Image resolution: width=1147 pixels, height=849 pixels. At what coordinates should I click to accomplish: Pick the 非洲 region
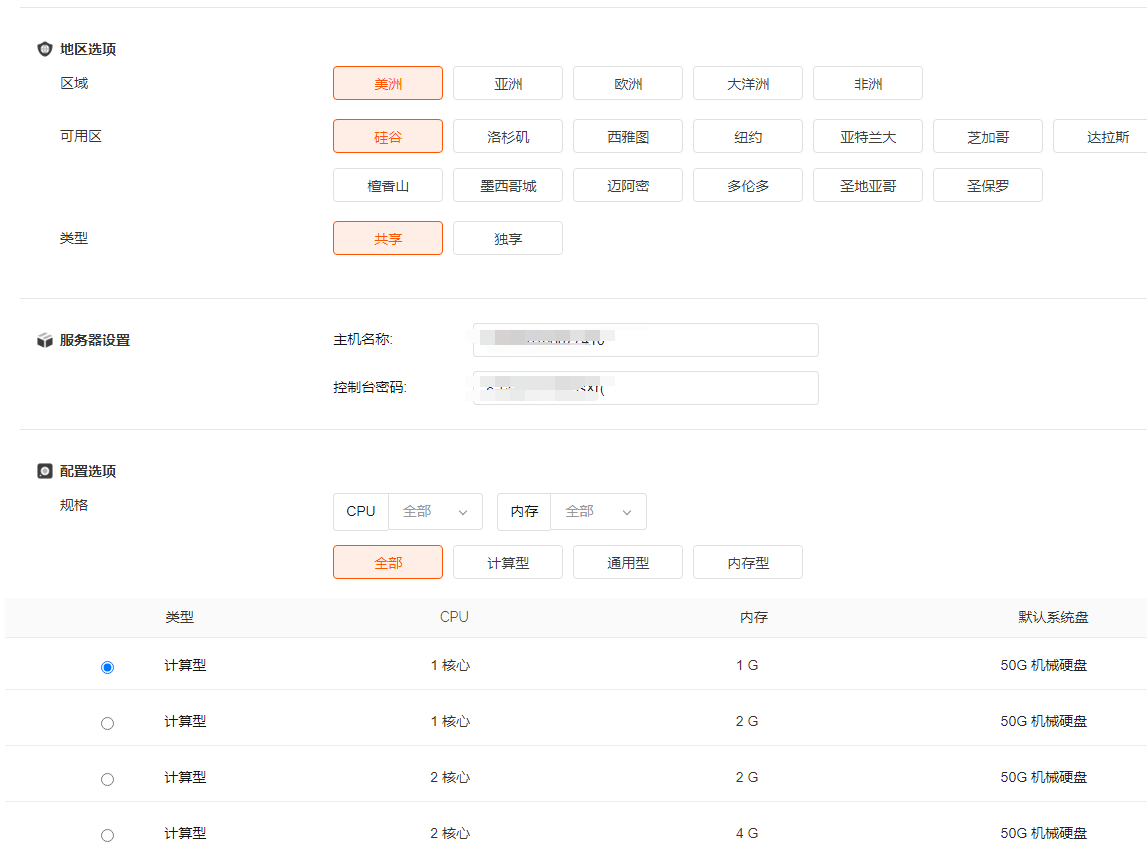[x=868, y=84]
